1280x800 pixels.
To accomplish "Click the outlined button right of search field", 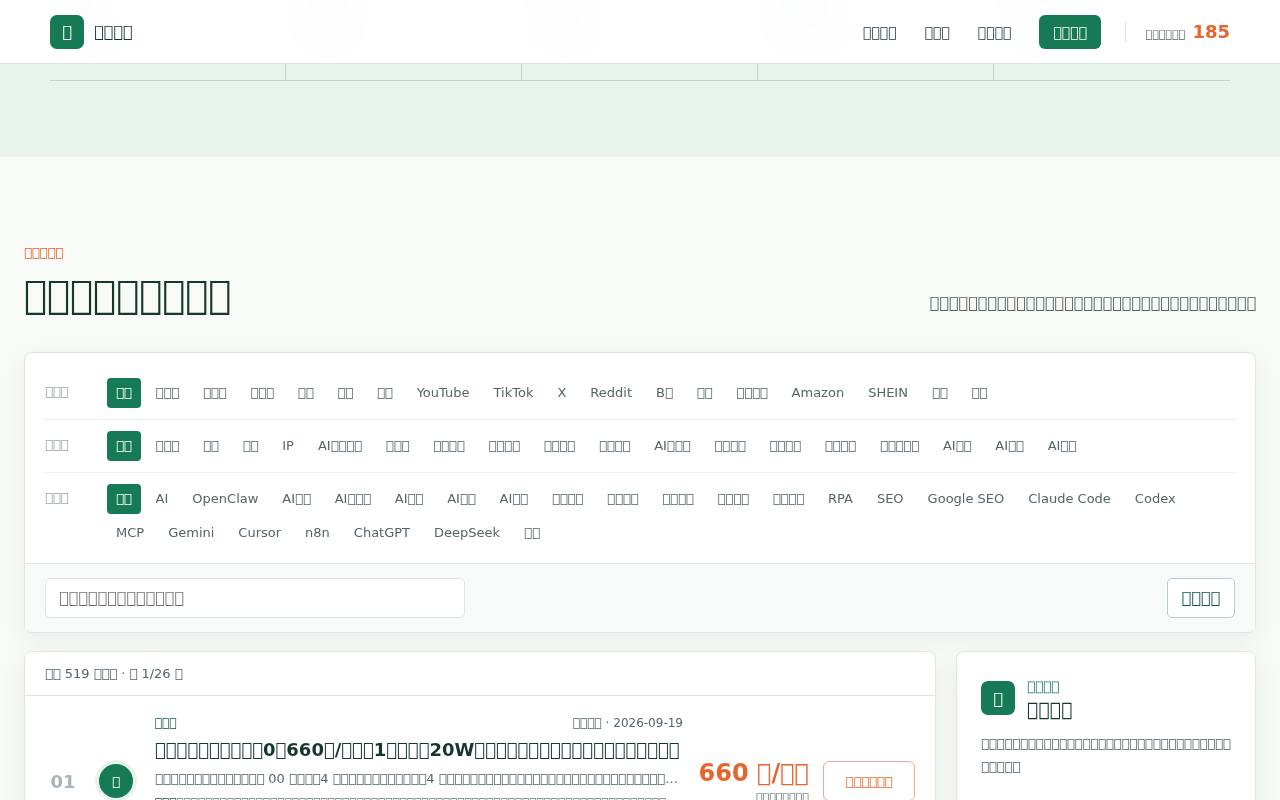I will pos(1201,598).
